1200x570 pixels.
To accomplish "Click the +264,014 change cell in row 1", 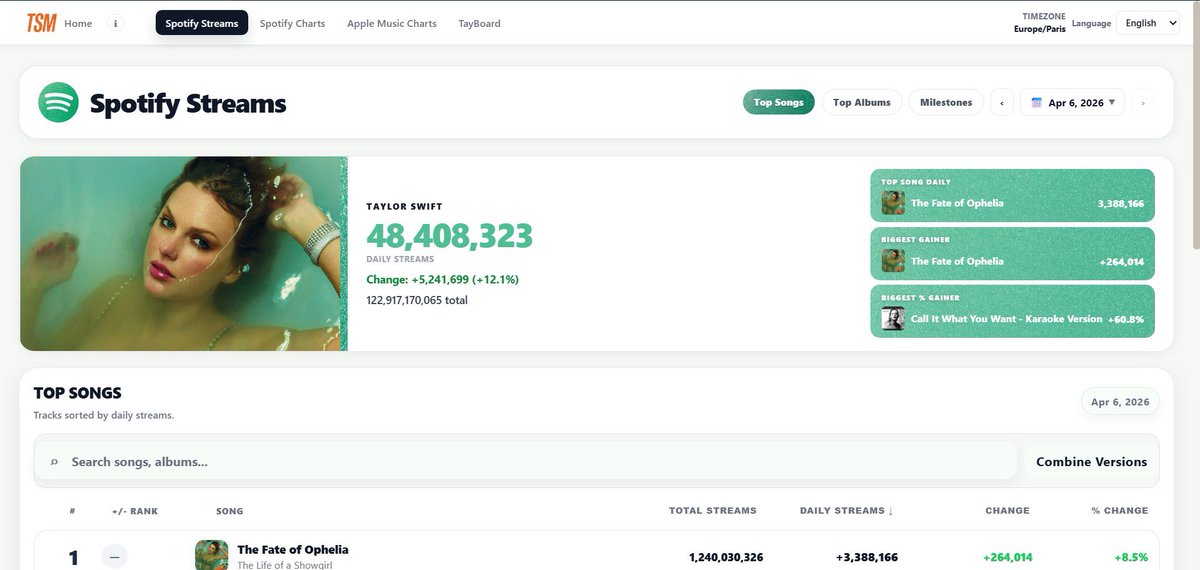I will coord(1008,557).
